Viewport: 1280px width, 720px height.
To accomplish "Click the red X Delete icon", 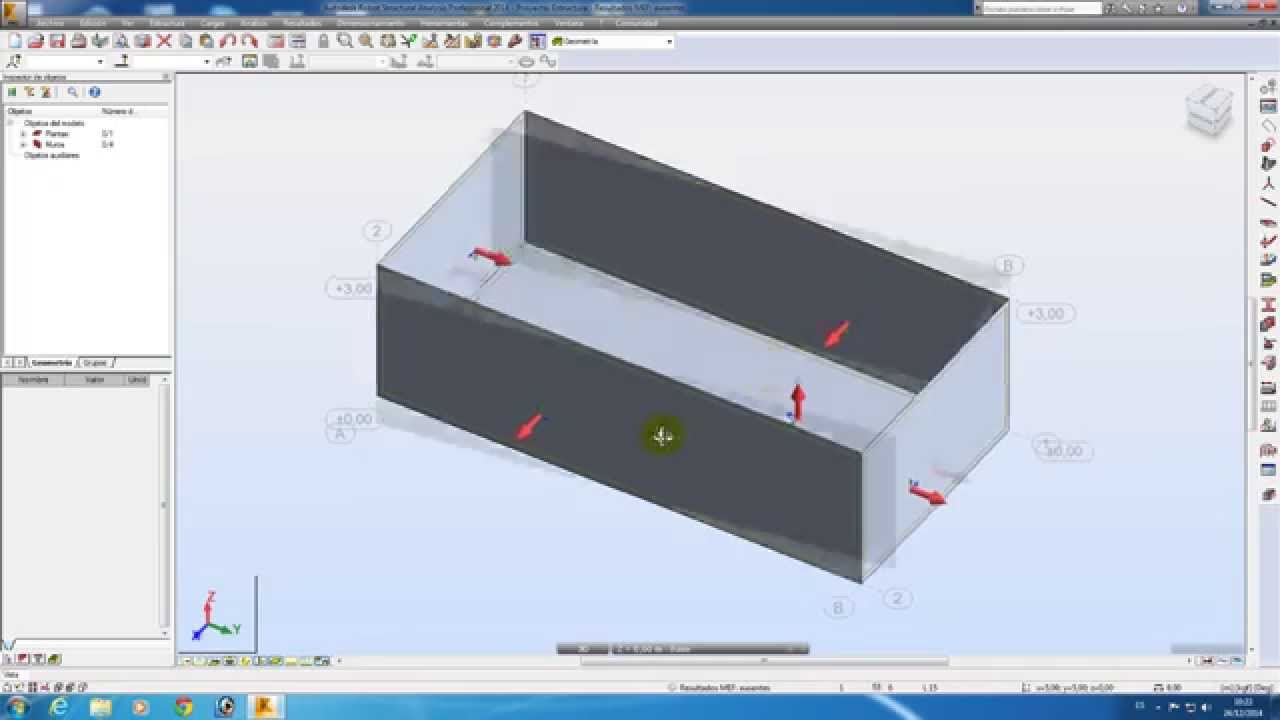I will point(164,41).
